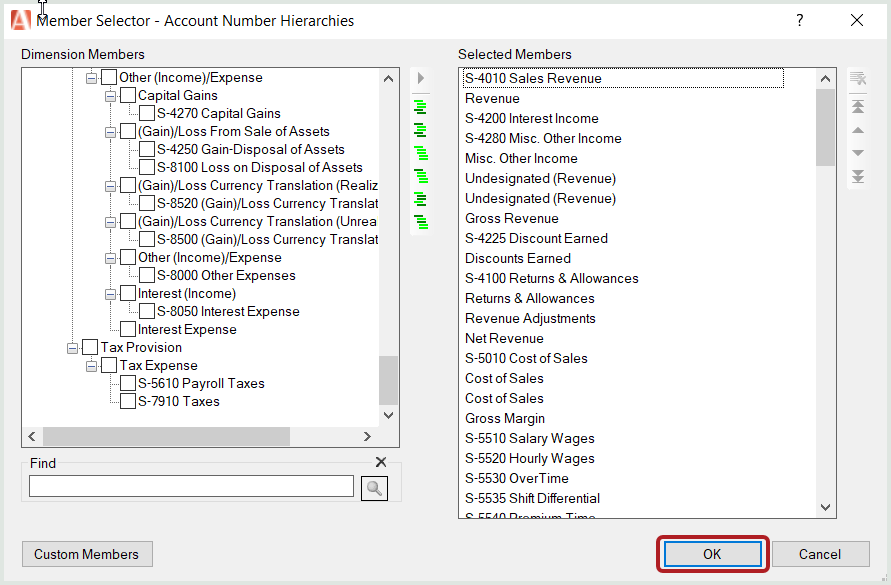The height and width of the screenshot is (585, 891).
Task: Check the S-8000 Other Expenses box
Action: click(147, 275)
